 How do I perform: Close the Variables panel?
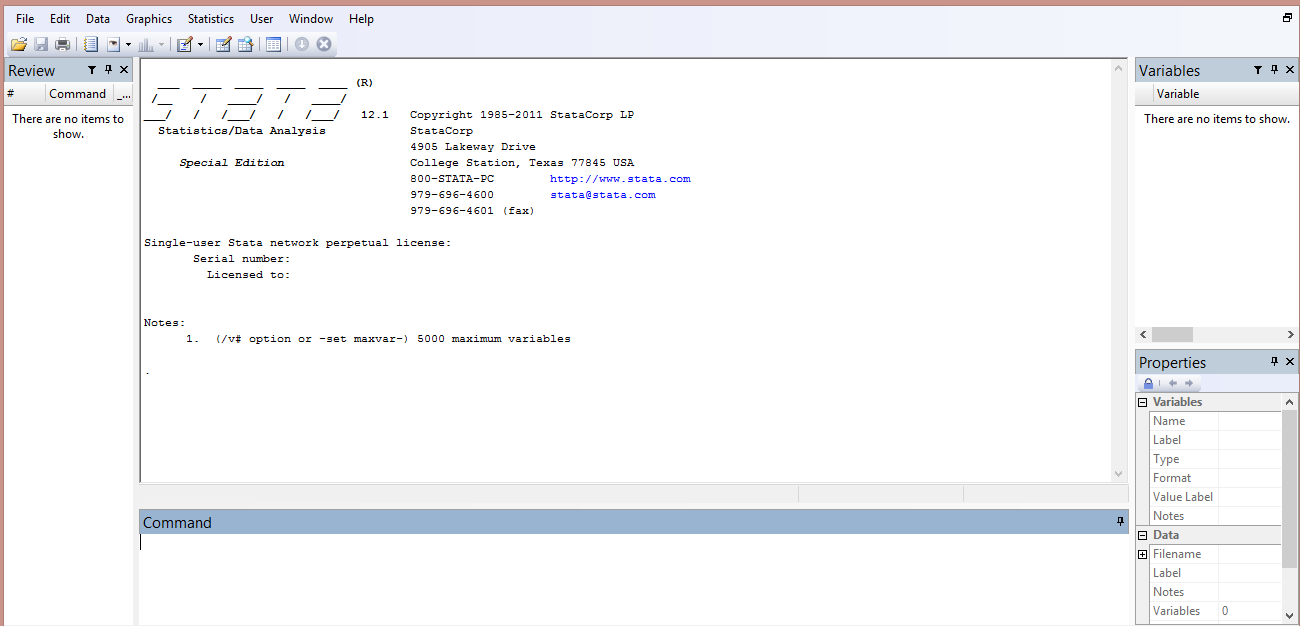pos(1290,70)
